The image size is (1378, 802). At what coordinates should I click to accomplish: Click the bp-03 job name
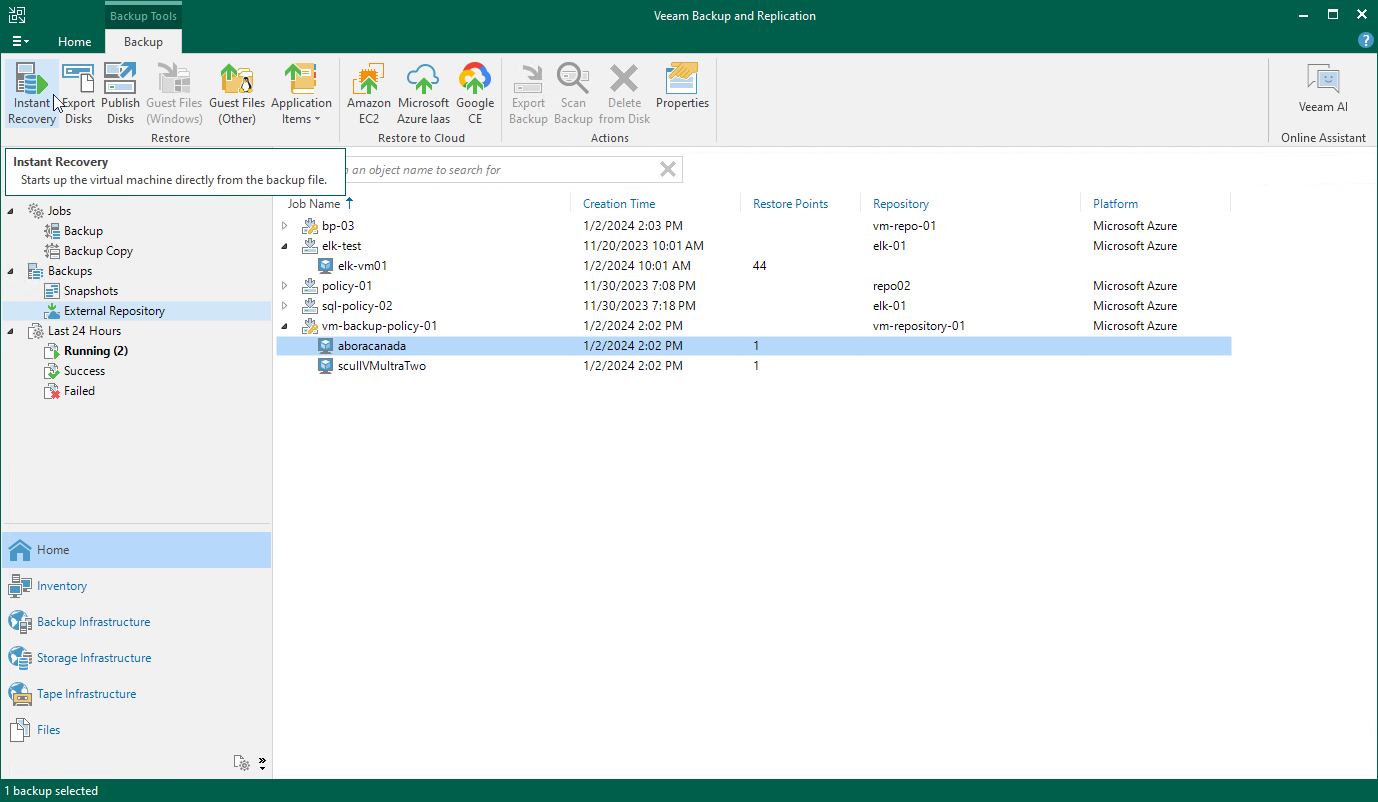click(338, 226)
